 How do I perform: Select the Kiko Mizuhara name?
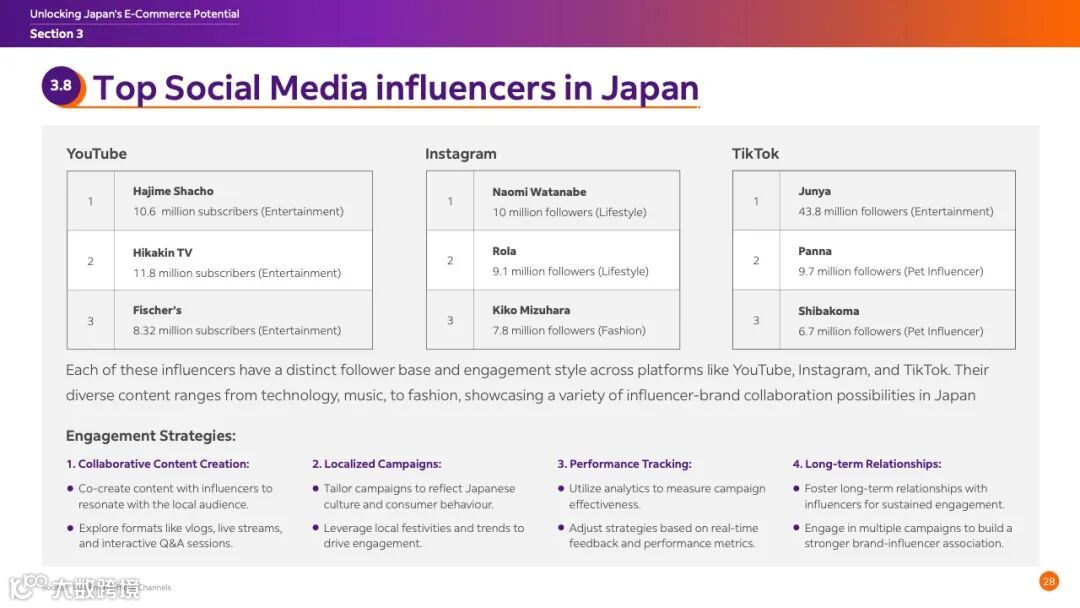(531, 311)
